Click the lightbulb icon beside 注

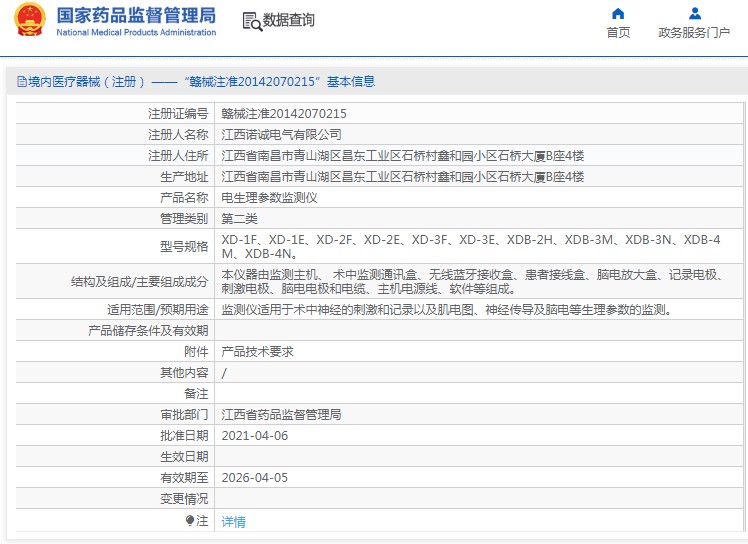pos(189,520)
